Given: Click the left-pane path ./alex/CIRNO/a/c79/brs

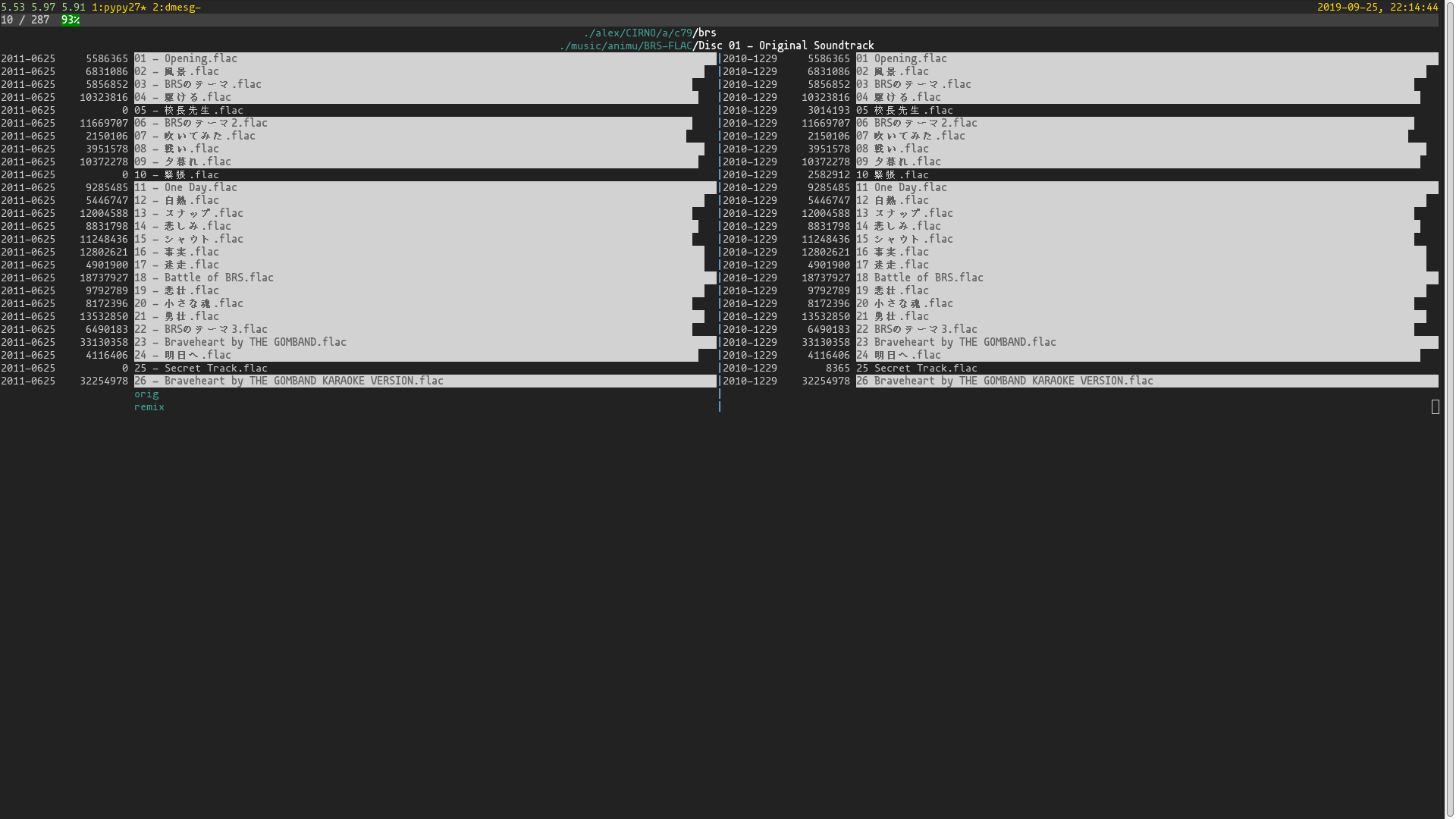Looking at the screenshot, I should 649,33.
